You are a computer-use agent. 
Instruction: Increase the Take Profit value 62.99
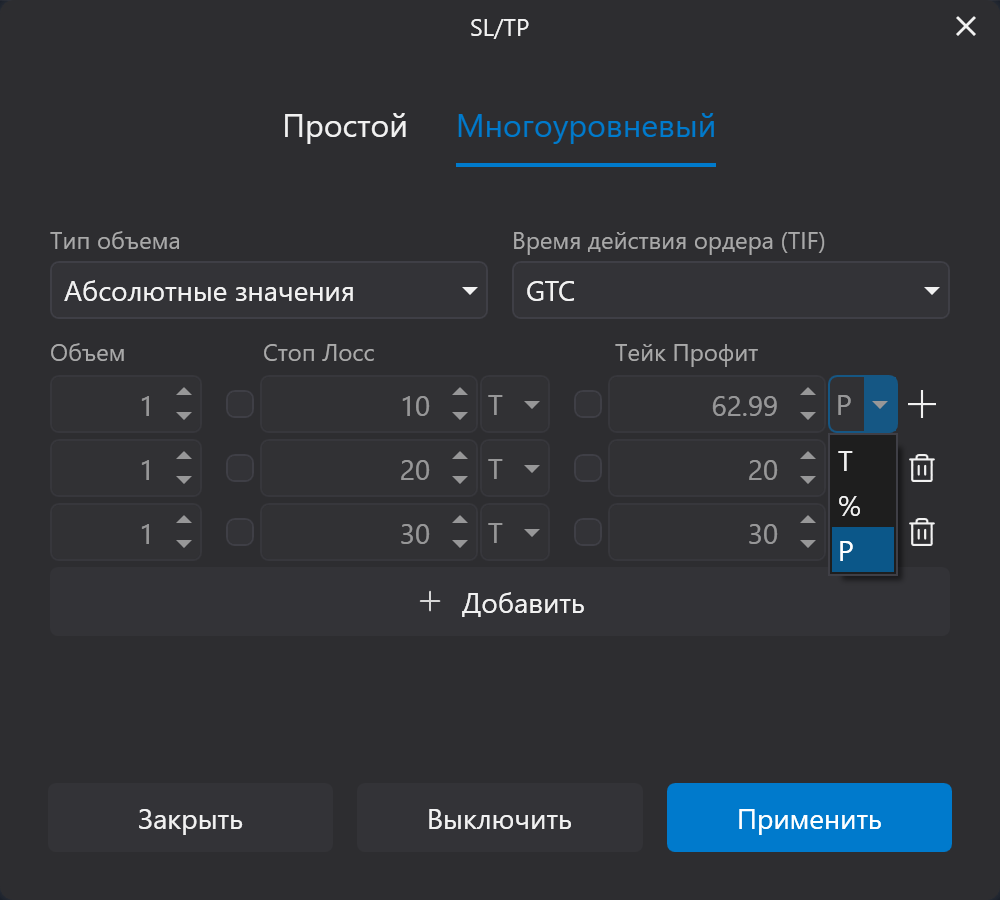point(807,394)
